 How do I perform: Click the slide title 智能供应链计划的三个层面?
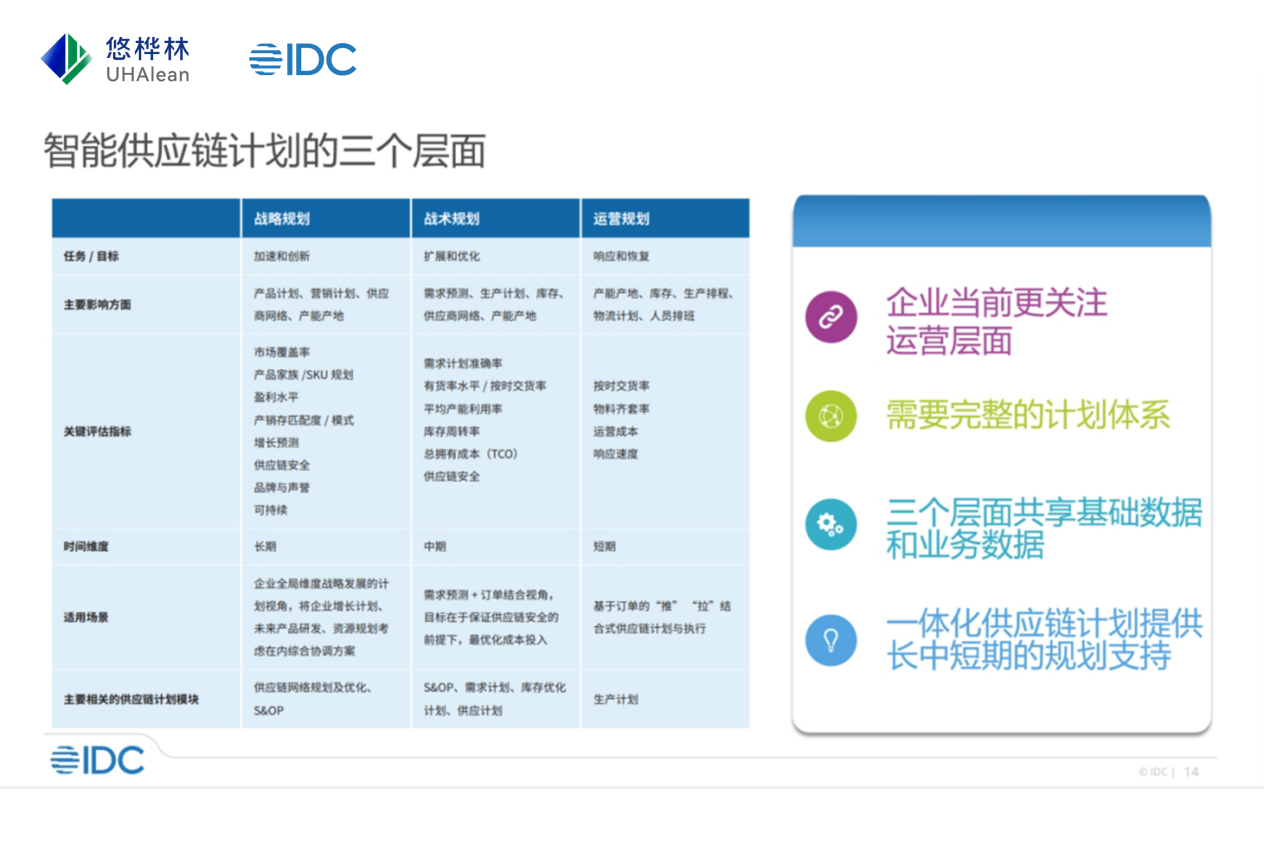pyautogui.click(x=264, y=151)
